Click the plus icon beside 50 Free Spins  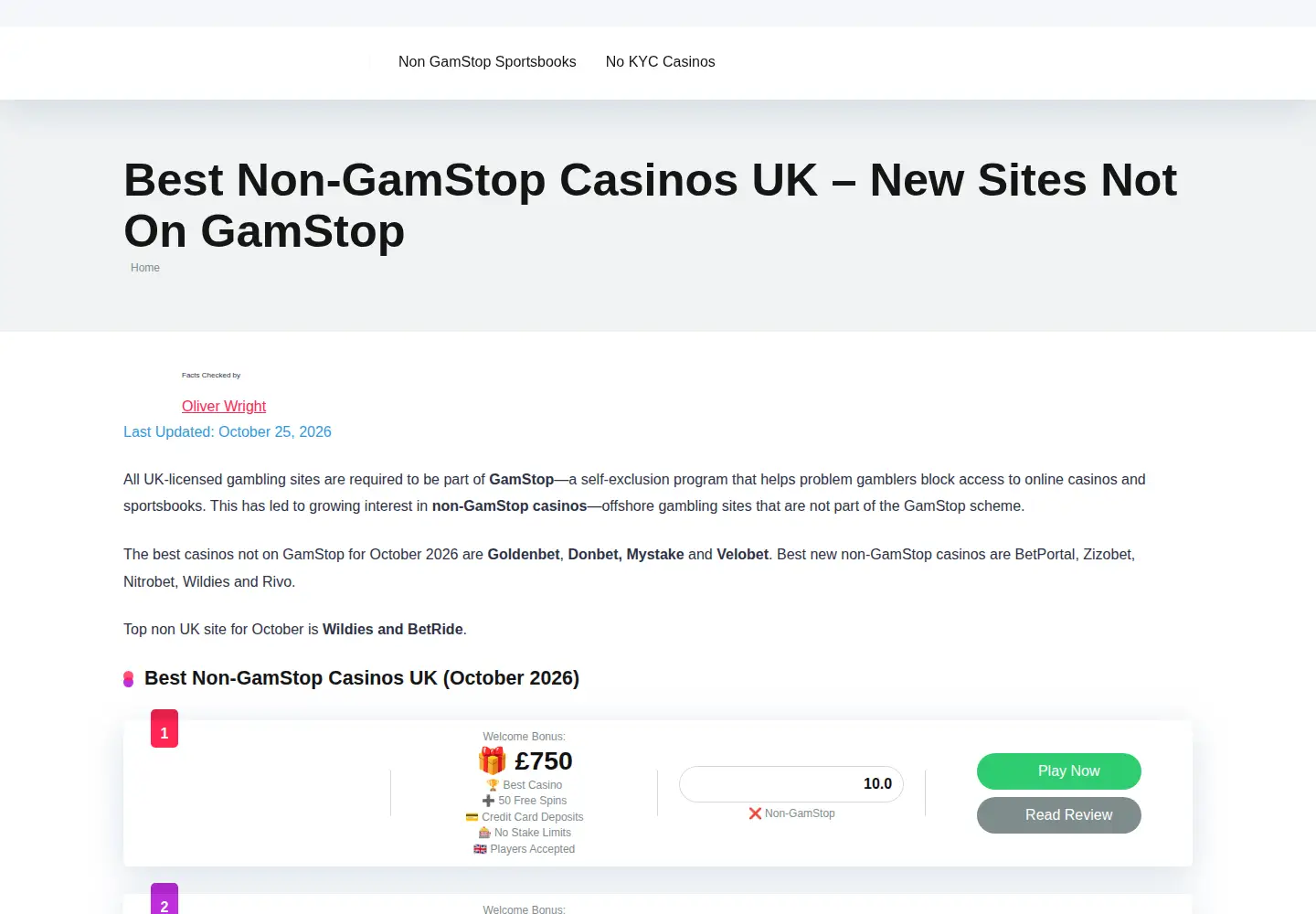pyautogui.click(x=488, y=801)
